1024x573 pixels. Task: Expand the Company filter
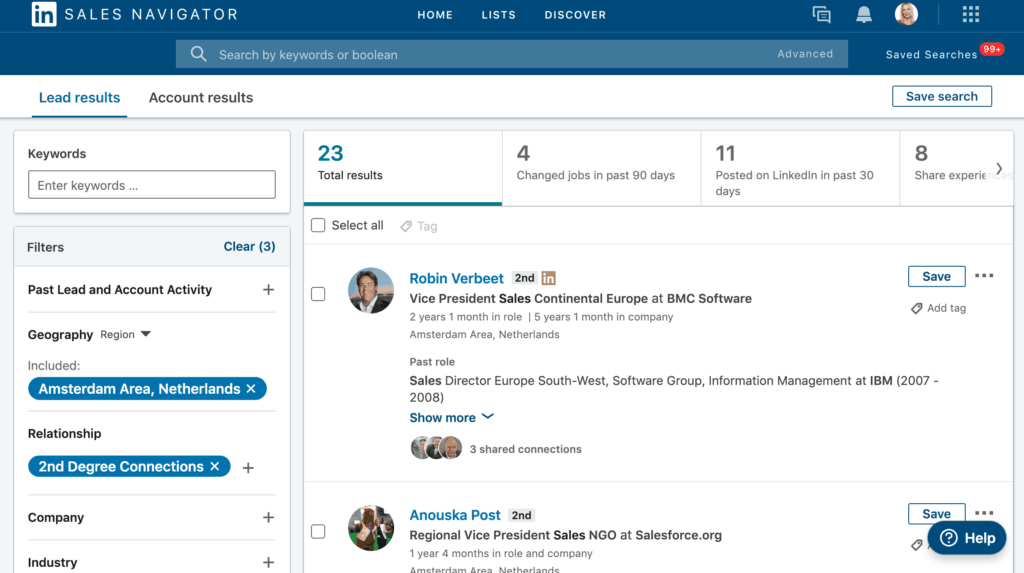[268, 517]
